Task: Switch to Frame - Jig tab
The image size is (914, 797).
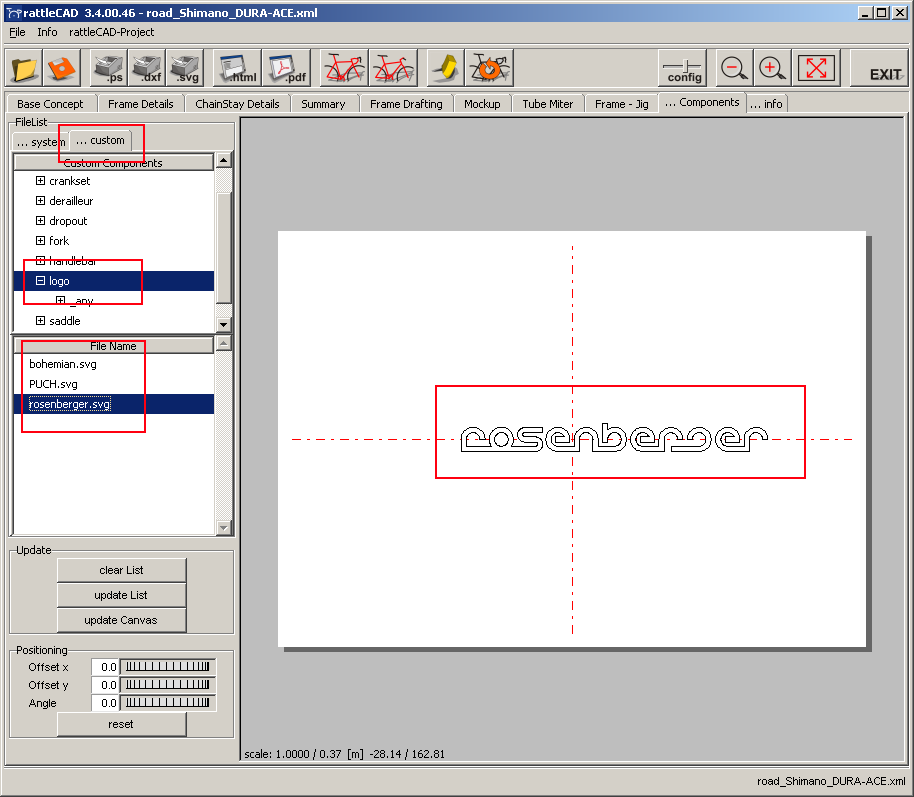Action: coord(621,104)
